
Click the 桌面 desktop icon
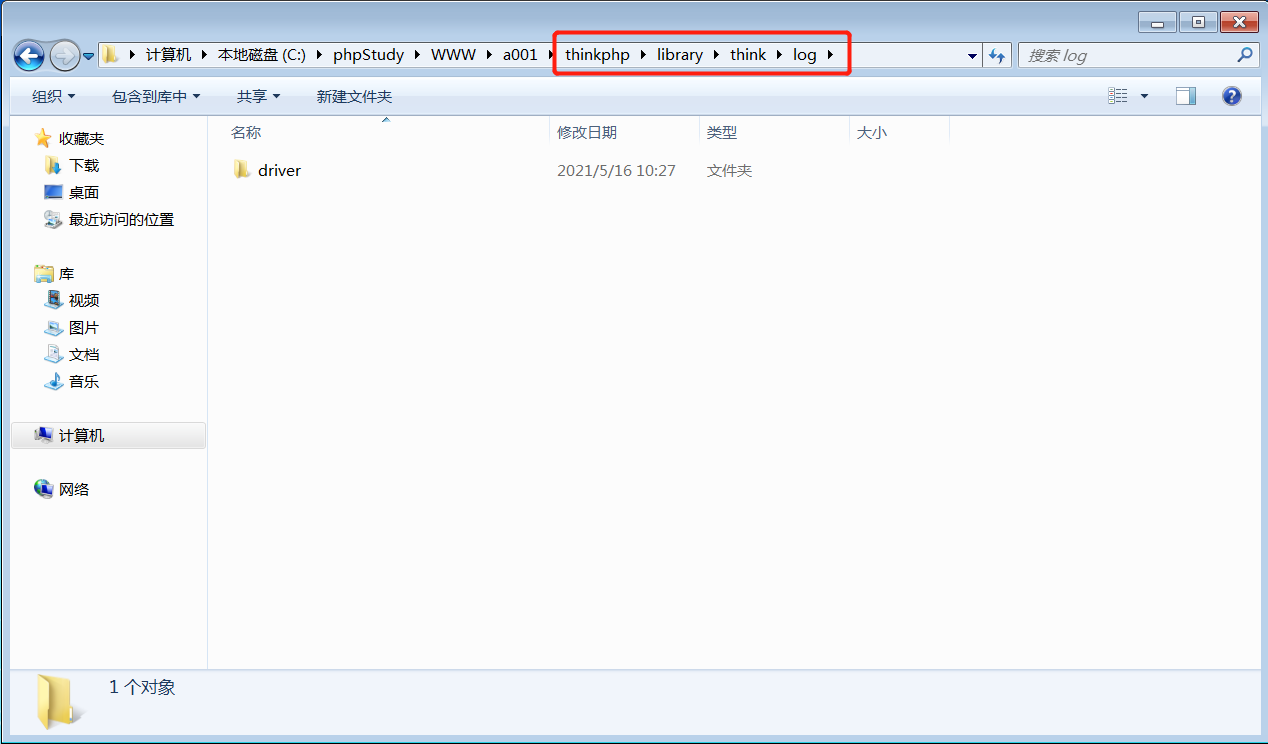click(53, 192)
